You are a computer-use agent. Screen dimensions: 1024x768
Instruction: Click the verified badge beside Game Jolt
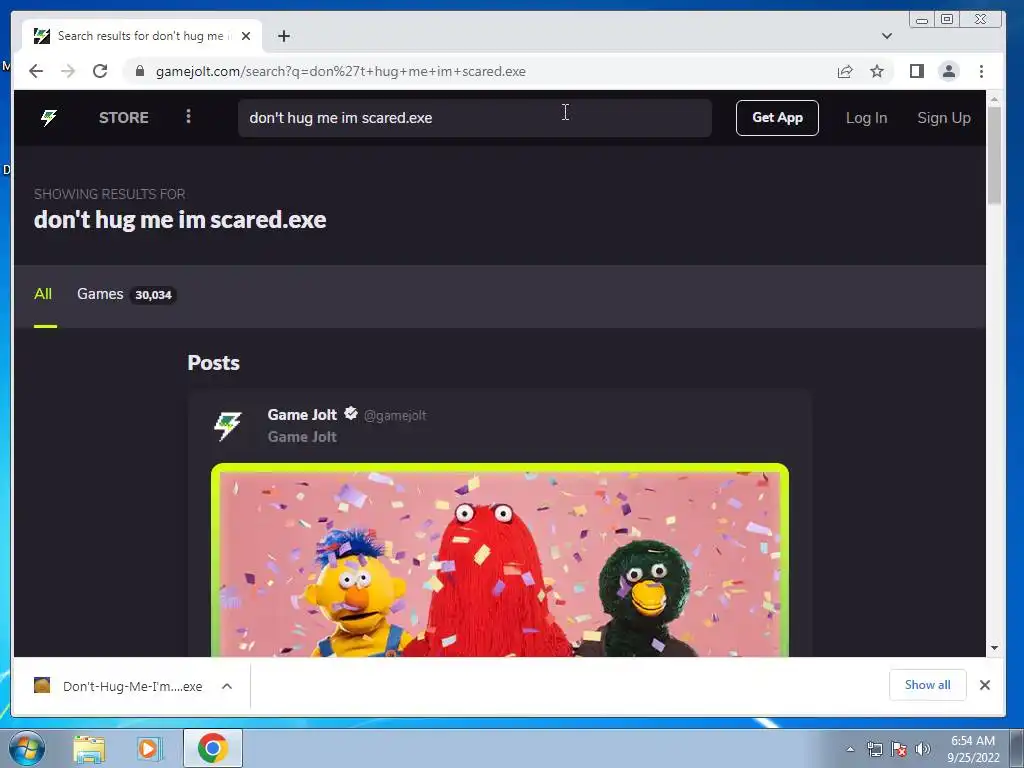tap(351, 413)
